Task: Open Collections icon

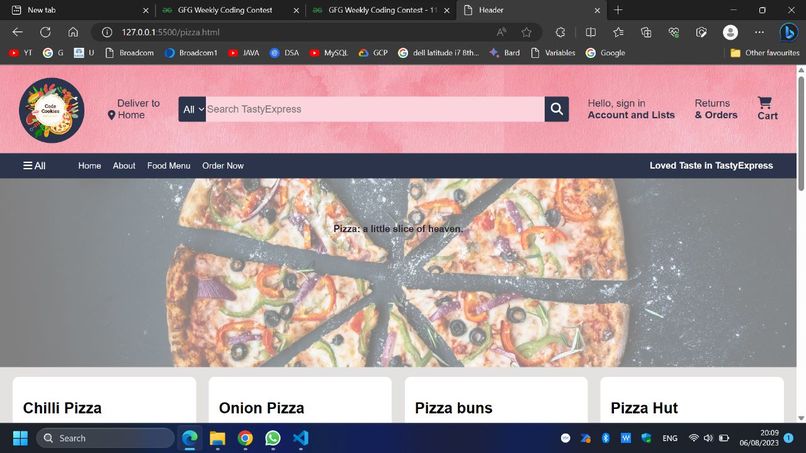Action: click(646, 32)
